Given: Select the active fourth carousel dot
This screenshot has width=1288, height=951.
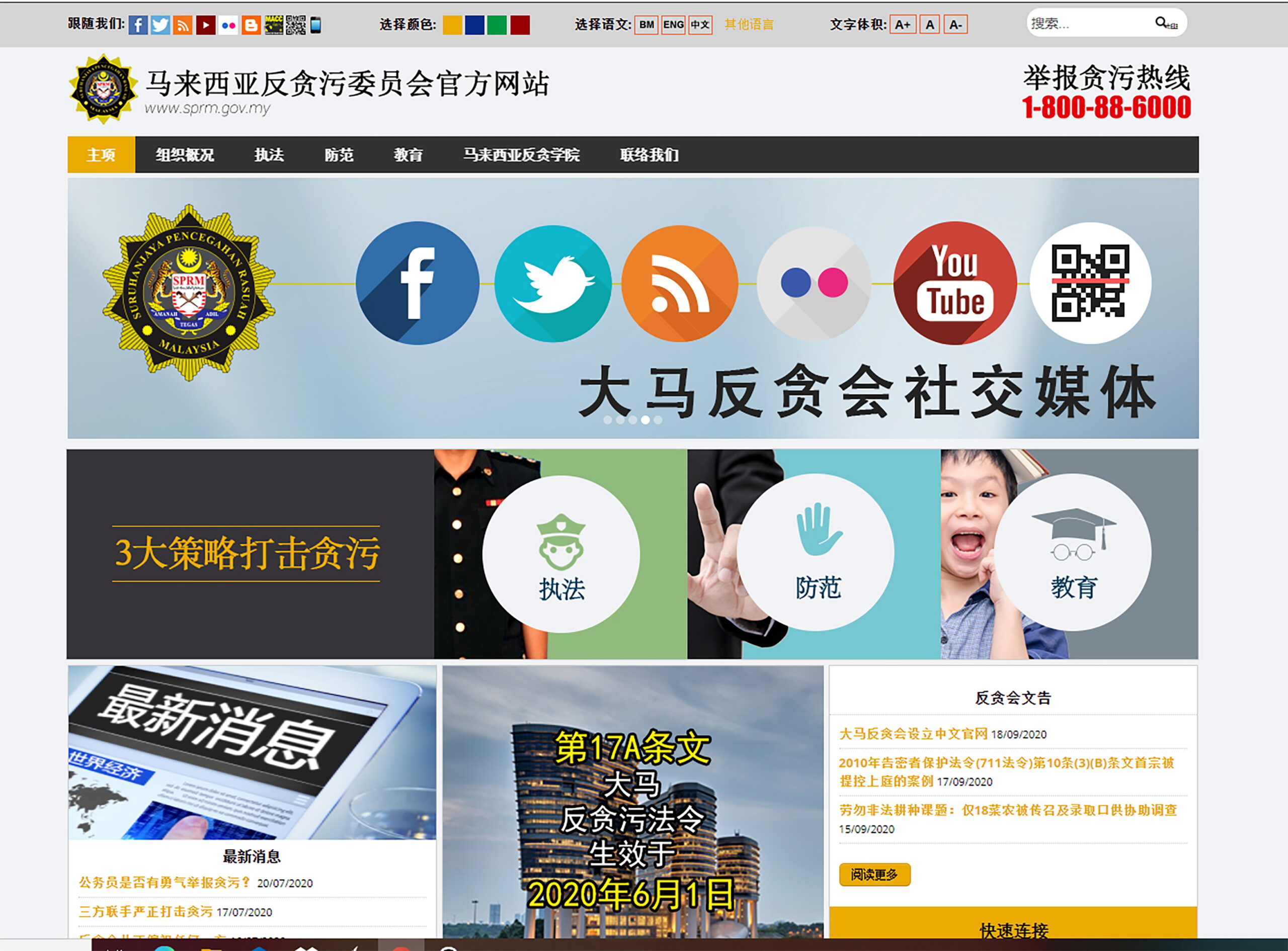Looking at the screenshot, I should pyautogui.click(x=646, y=420).
